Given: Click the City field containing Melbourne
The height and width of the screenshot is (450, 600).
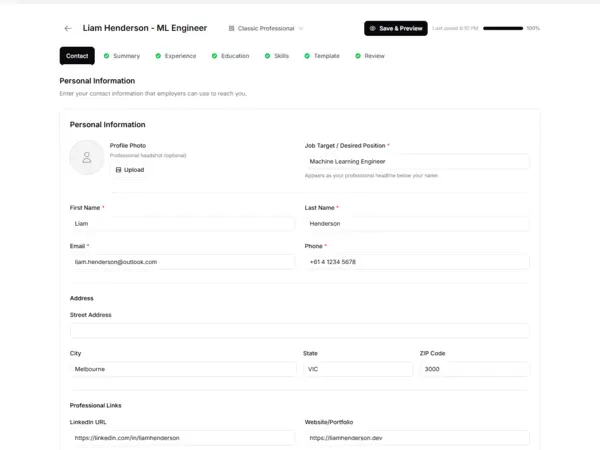Looking at the screenshot, I should point(183,369).
